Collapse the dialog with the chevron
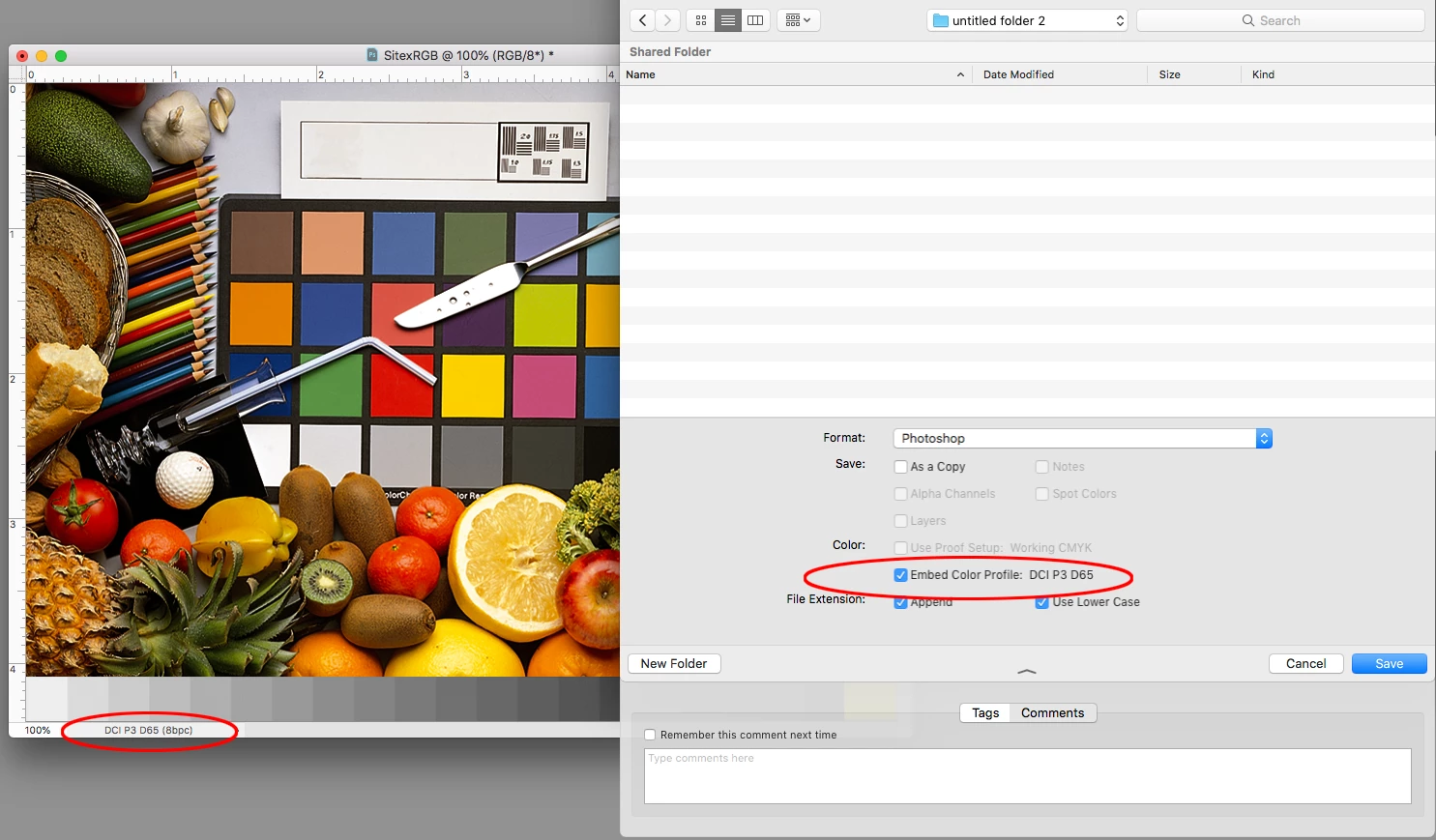The width and height of the screenshot is (1436, 840). (1027, 671)
